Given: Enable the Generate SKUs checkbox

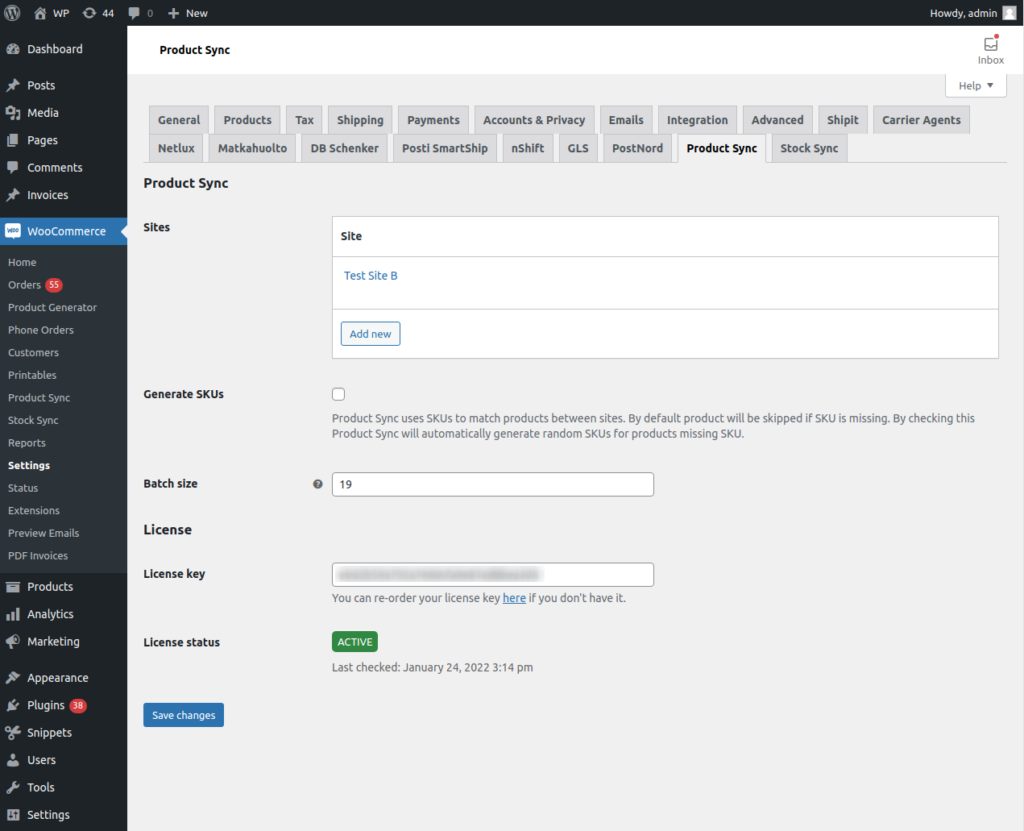Looking at the screenshot, I should click(338, 394).
